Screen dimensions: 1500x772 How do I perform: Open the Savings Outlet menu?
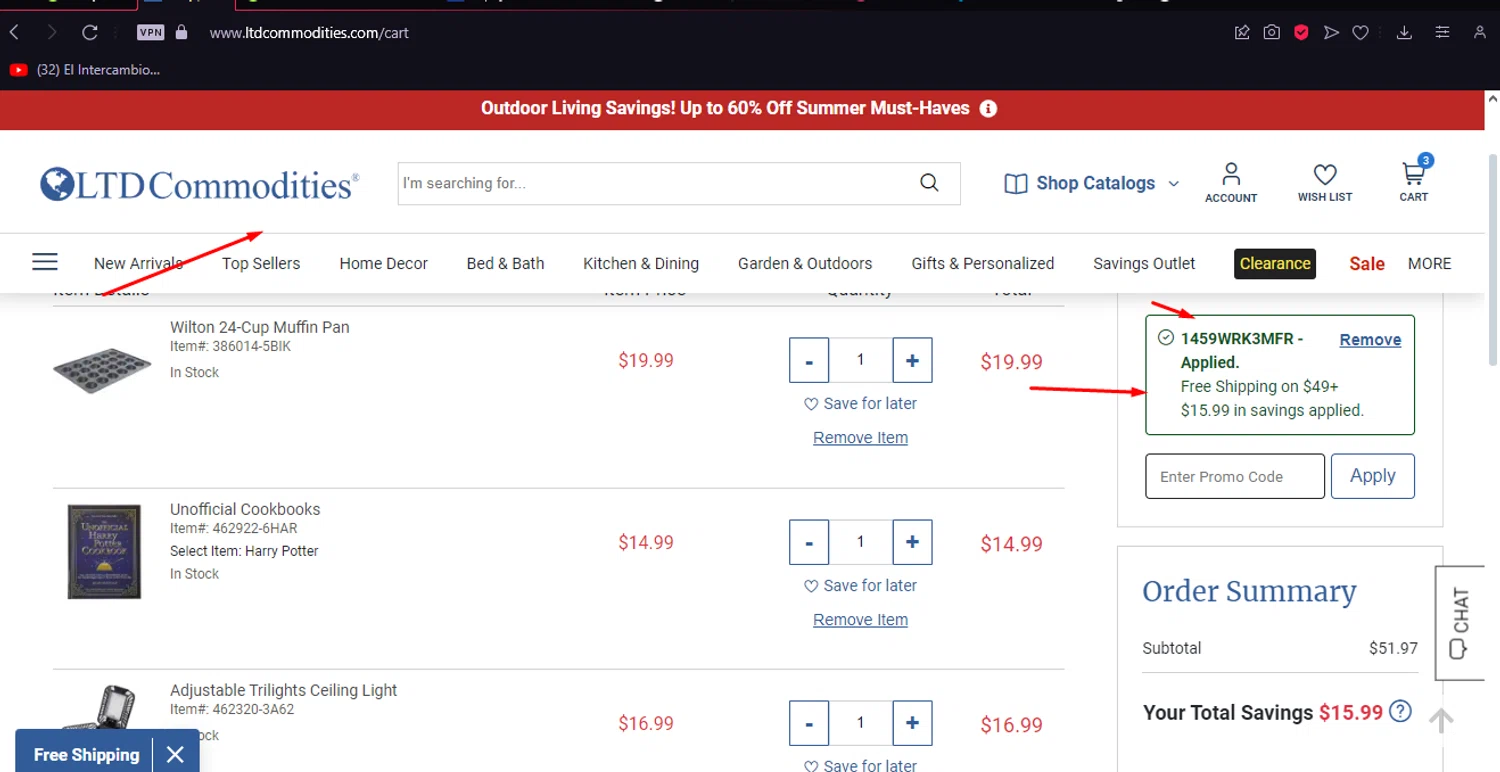[1144, 263]
